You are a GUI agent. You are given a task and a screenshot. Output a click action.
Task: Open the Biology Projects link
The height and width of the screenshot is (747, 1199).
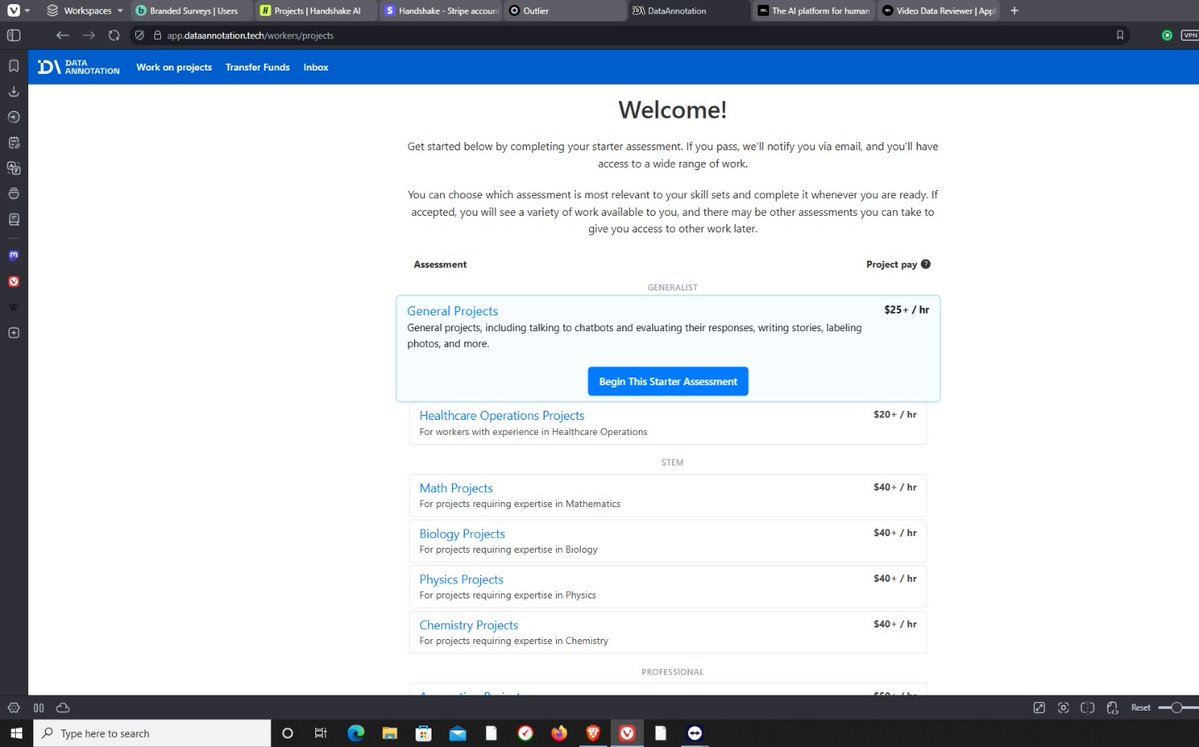[462, 534]
